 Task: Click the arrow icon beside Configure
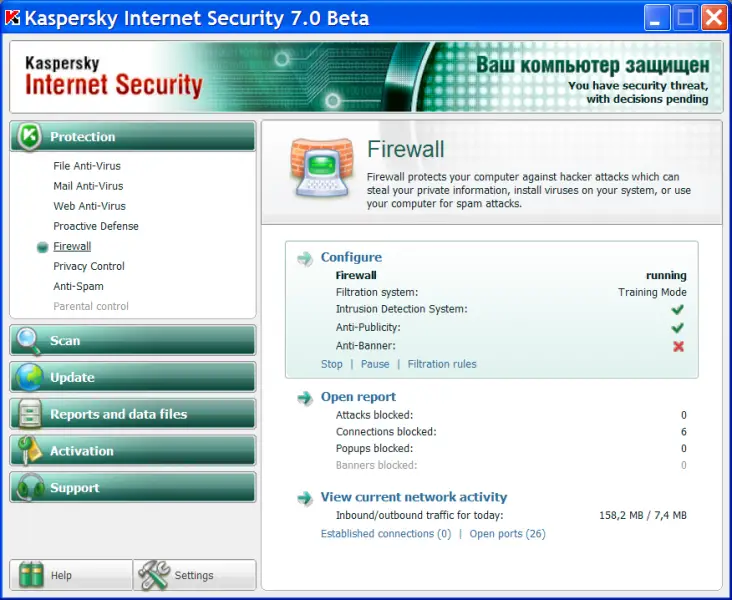(x=305, y=258)
